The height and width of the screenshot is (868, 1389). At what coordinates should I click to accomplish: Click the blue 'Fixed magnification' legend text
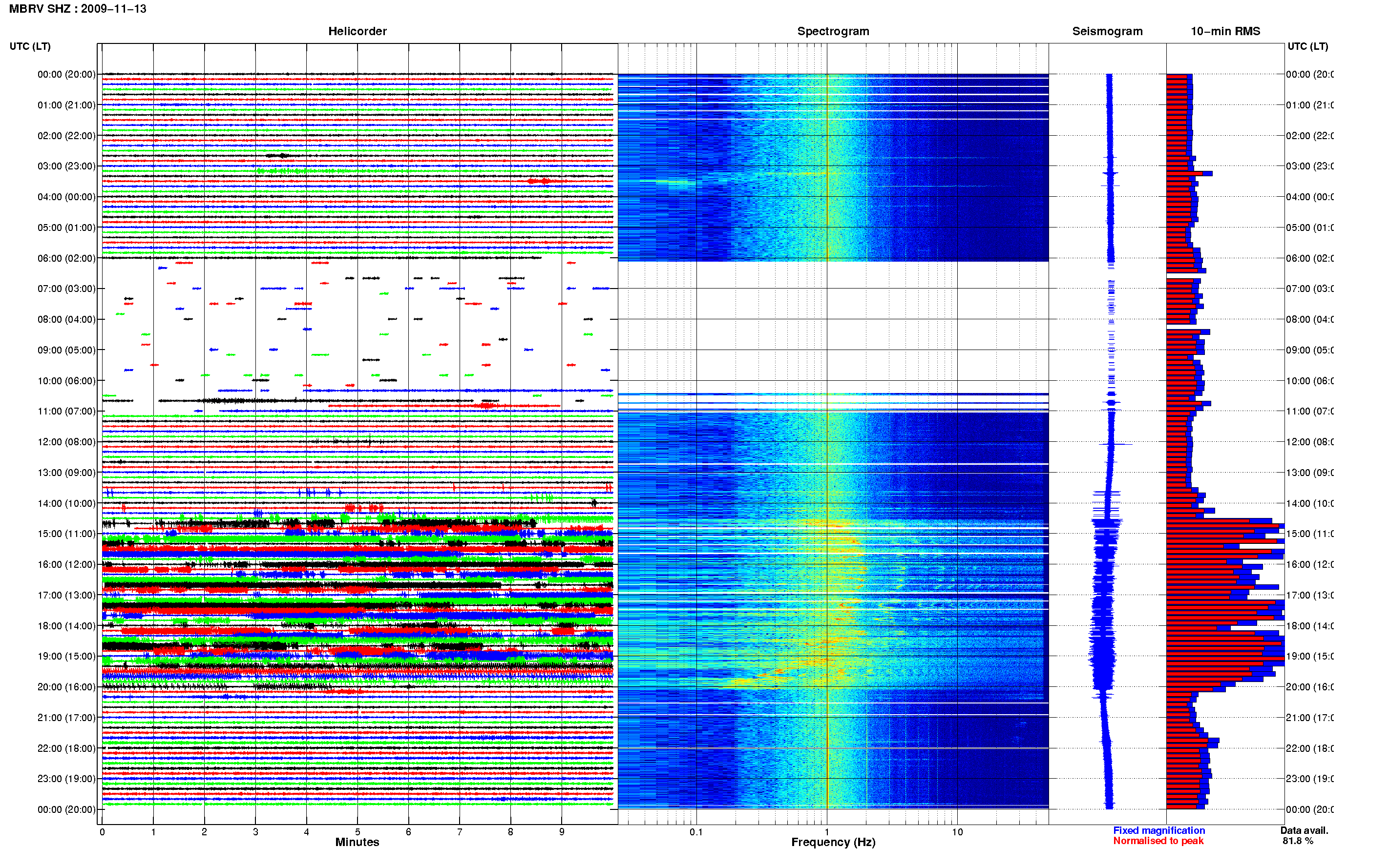(x=1159, y=830)
